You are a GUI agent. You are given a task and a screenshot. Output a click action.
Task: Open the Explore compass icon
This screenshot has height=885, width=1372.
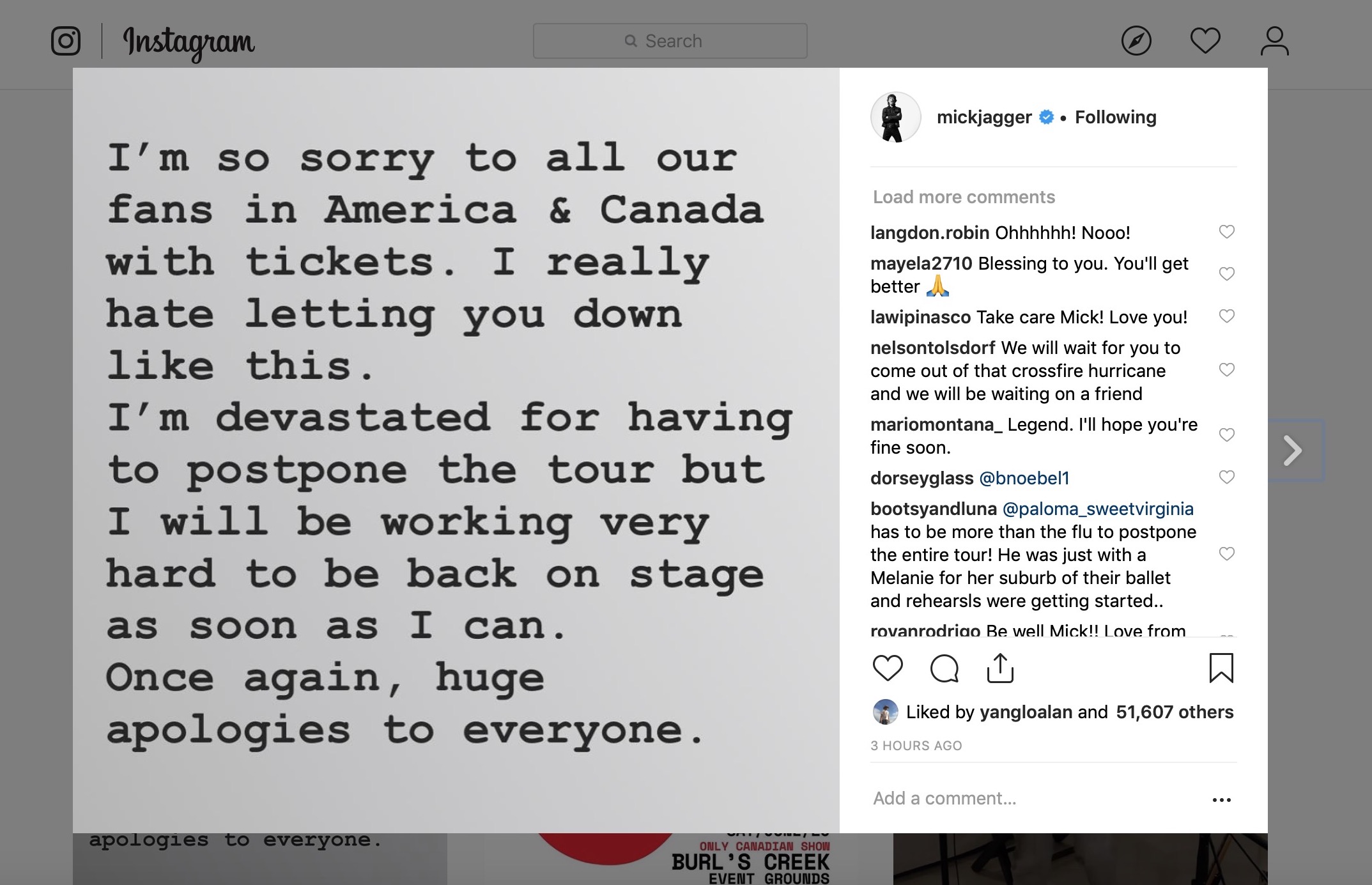(1136, 41)
